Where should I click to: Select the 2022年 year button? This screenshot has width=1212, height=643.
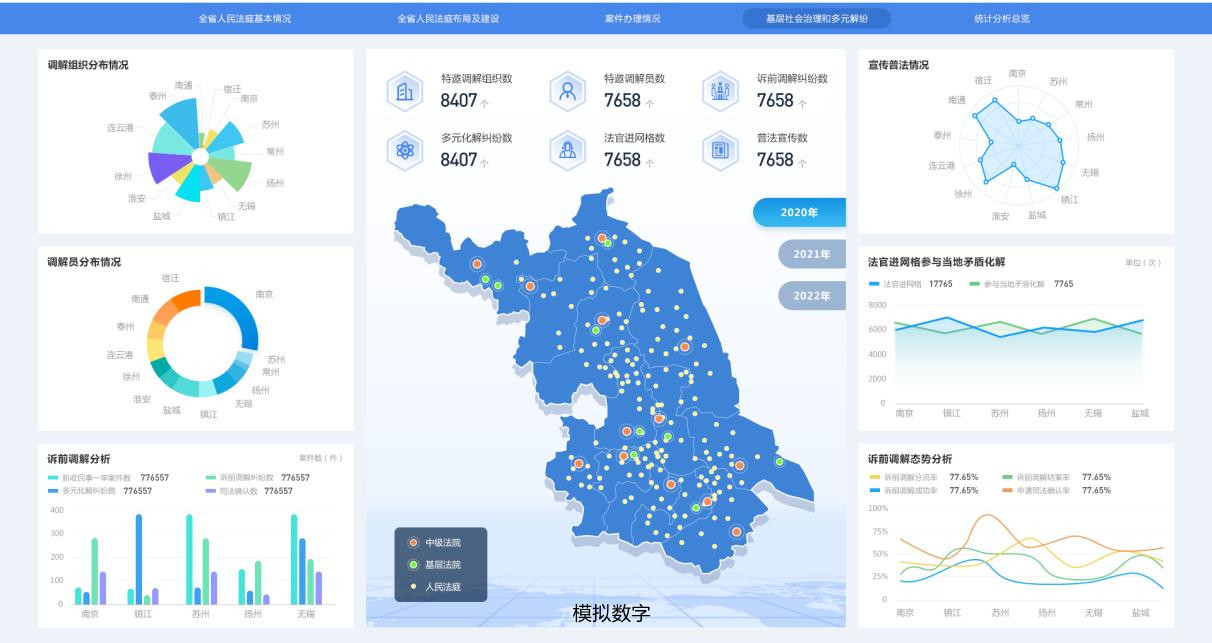(x=811, y=296)
